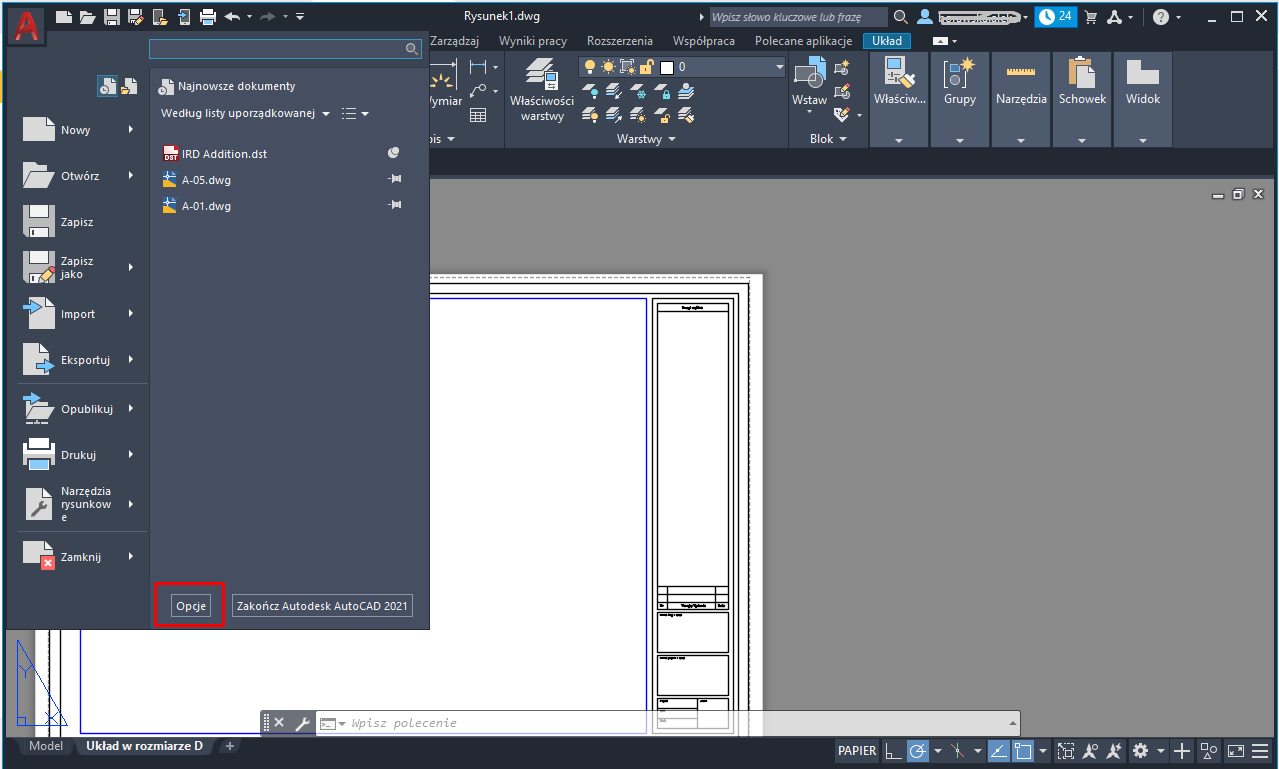The height and width of the screenshot is (769, 1279).
Task: Open the quick access toolbar customization dropdown
Action: [x=301, y=17]
